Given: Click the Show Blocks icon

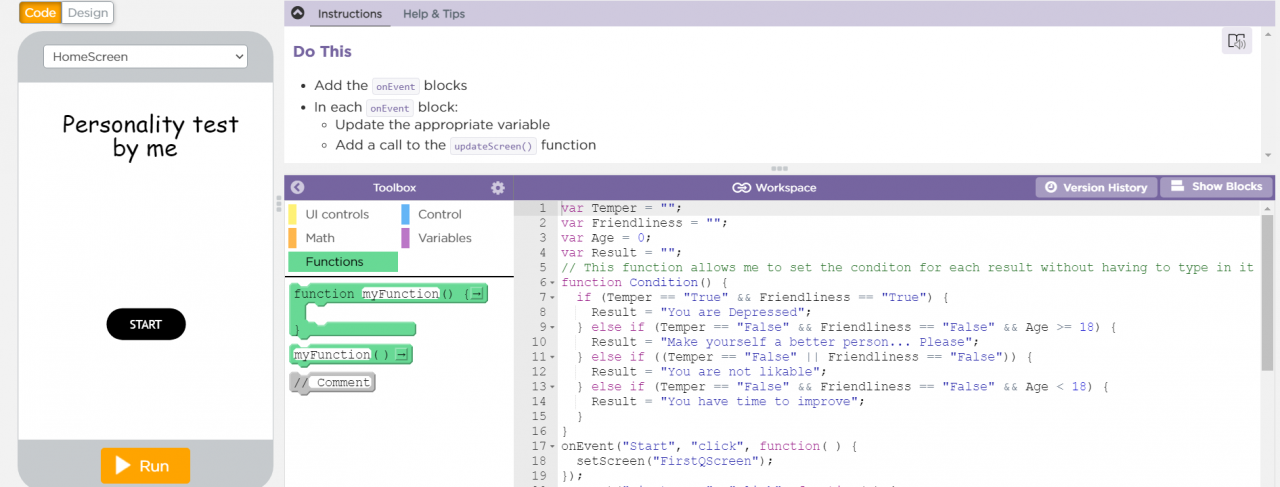Looking at the screenshot, I should coord(1178,186).
